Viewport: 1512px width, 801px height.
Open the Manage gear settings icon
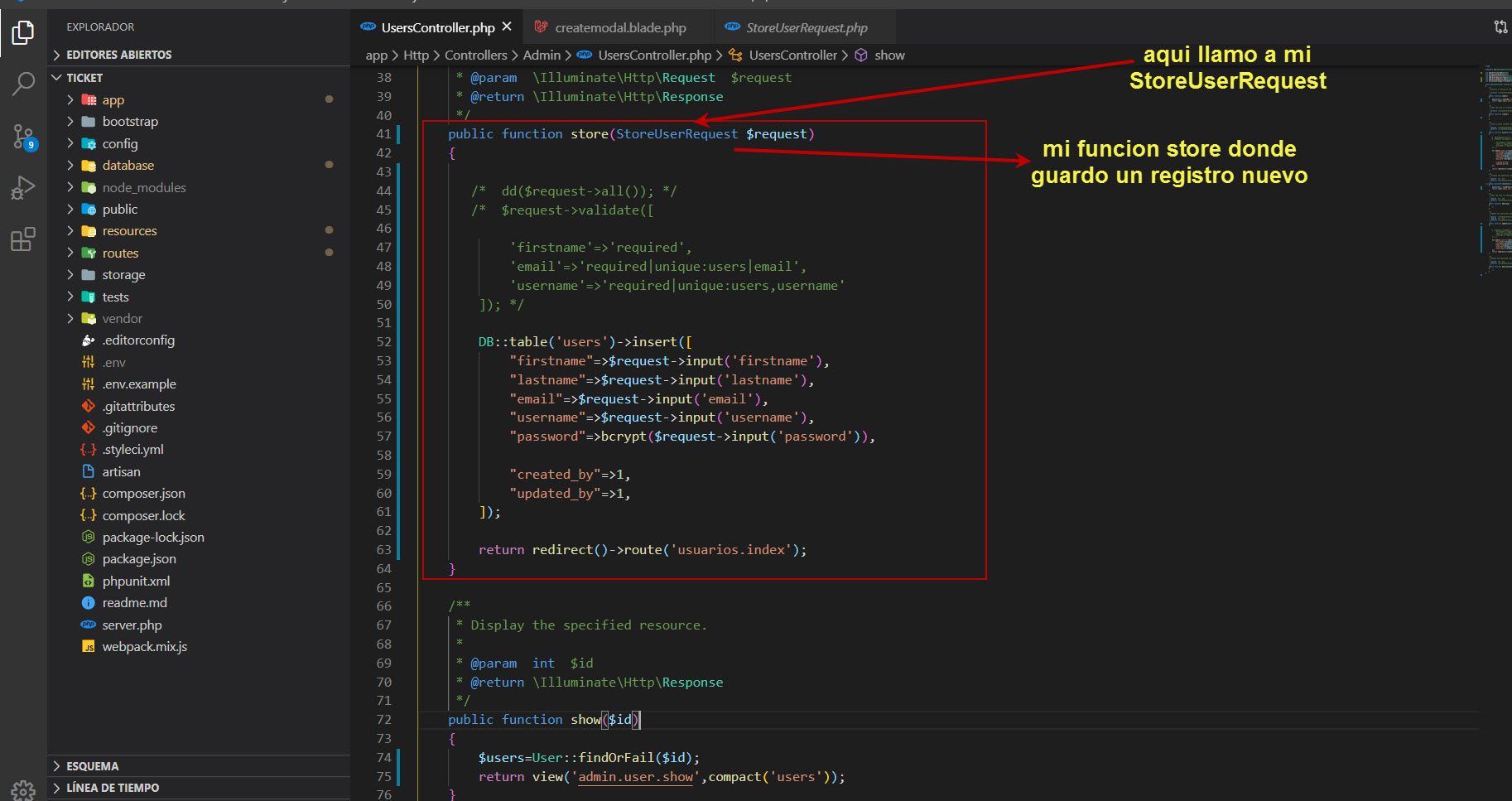click(x=23, y=790)
